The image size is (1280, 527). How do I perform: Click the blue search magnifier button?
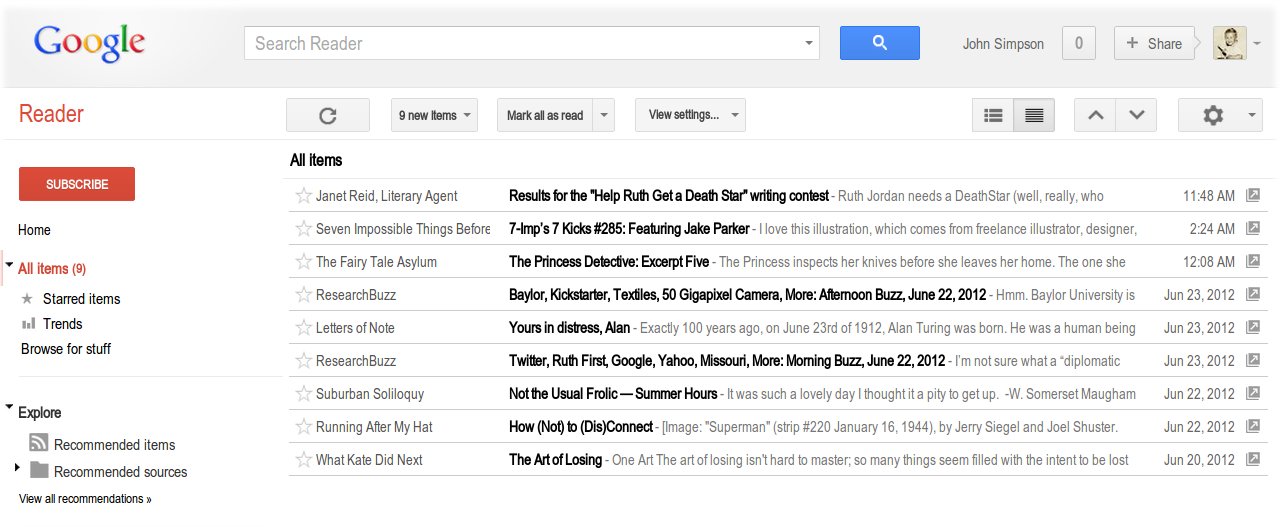click(880, 43)
